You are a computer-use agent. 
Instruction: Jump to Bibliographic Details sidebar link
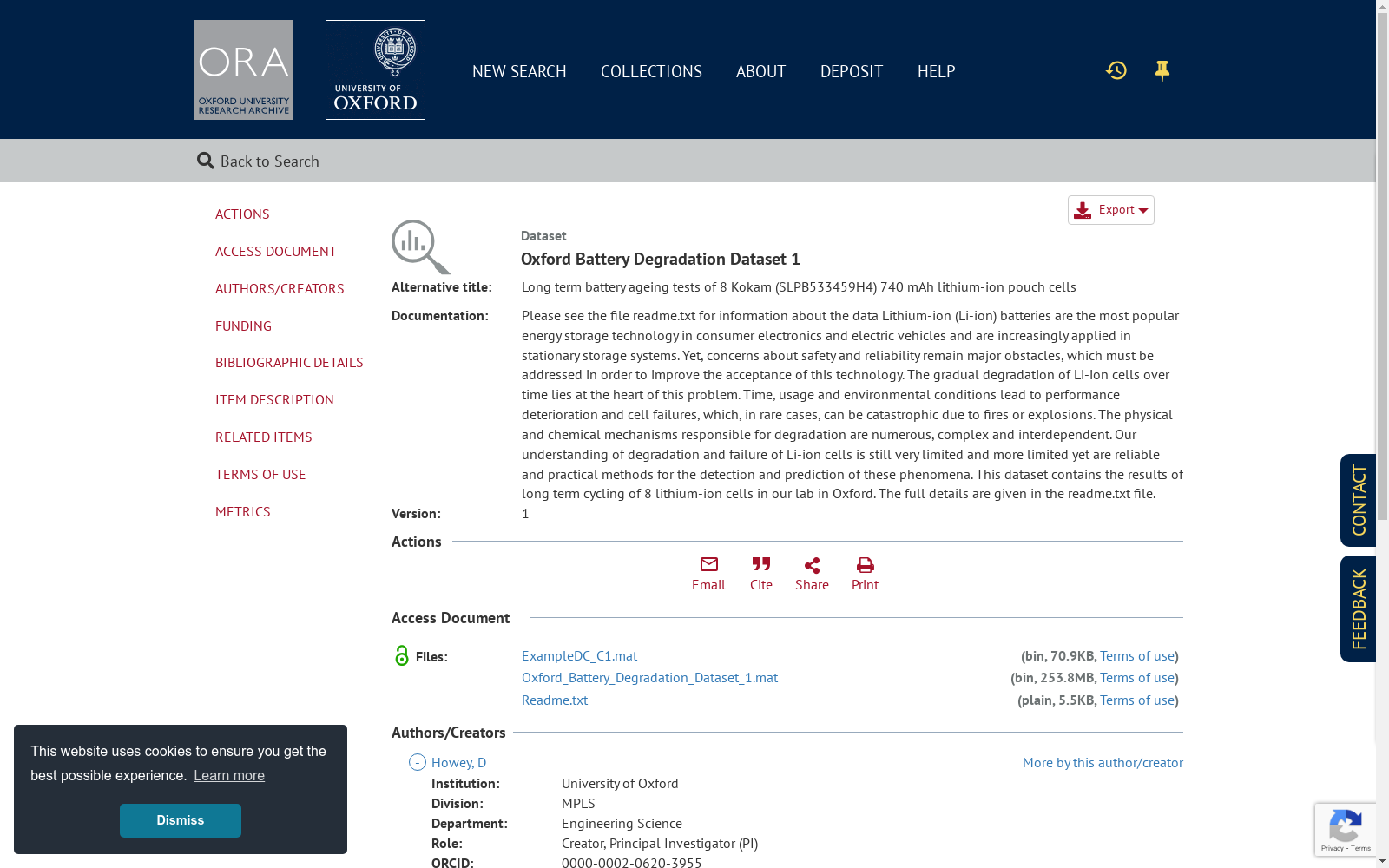click(x=289, y=362)
